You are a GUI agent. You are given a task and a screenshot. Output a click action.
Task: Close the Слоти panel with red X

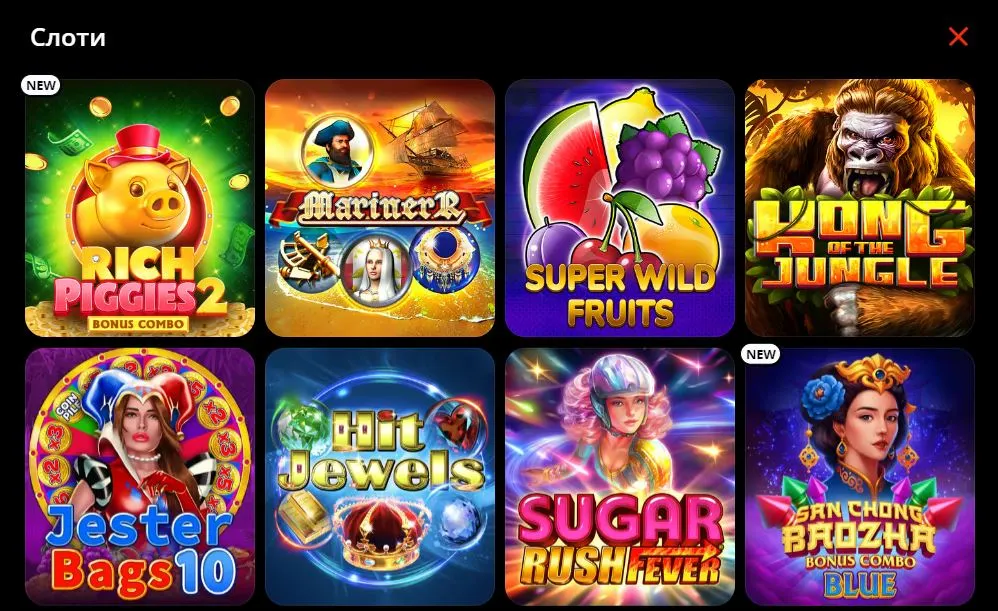click(958, 37)
